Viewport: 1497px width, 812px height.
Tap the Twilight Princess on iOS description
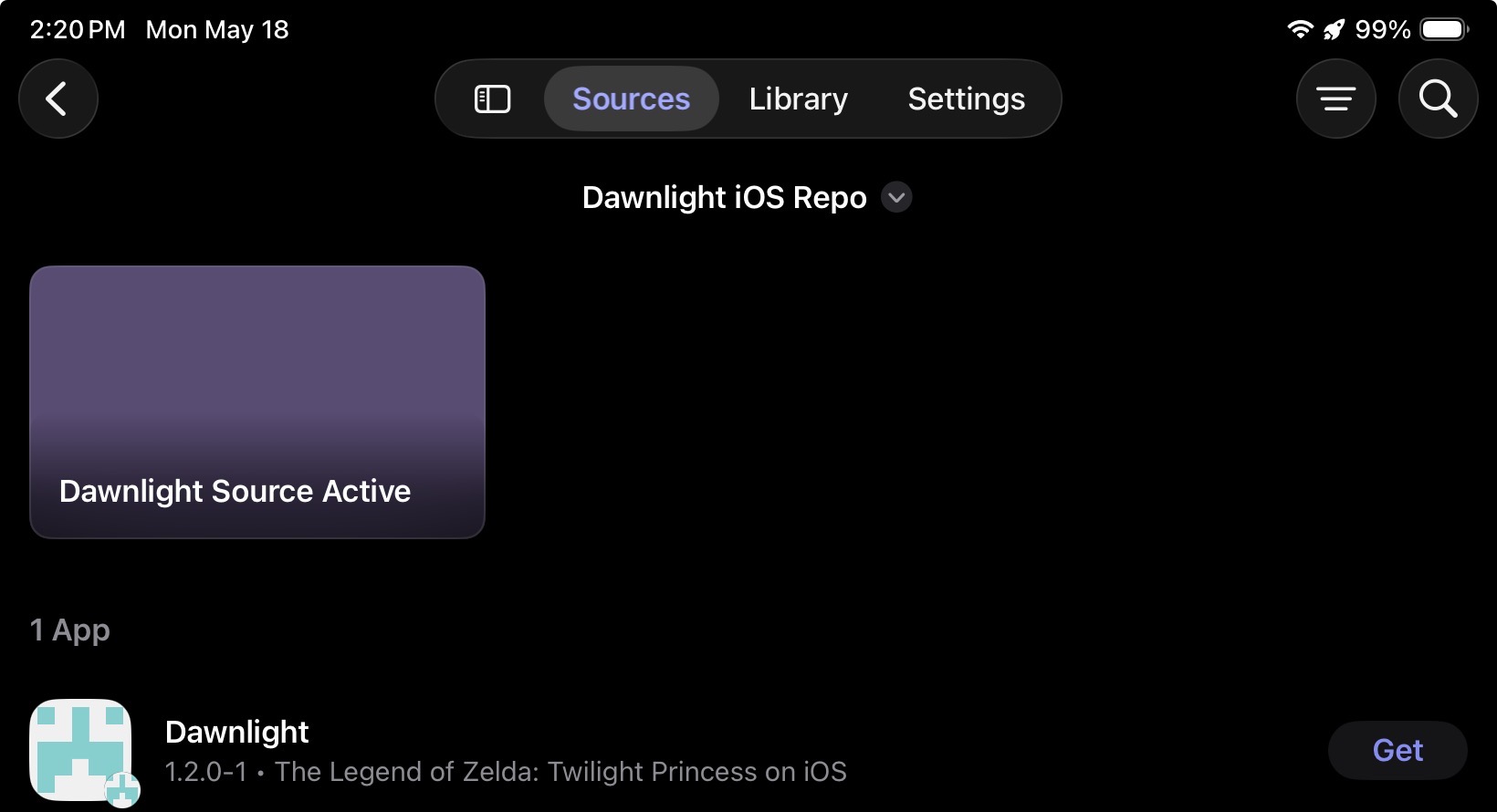[x=560, y=772]
